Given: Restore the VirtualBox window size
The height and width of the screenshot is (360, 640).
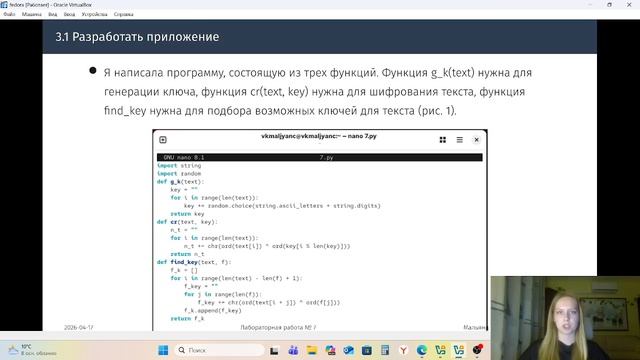Looking at the screenshot, I should 609,4.
